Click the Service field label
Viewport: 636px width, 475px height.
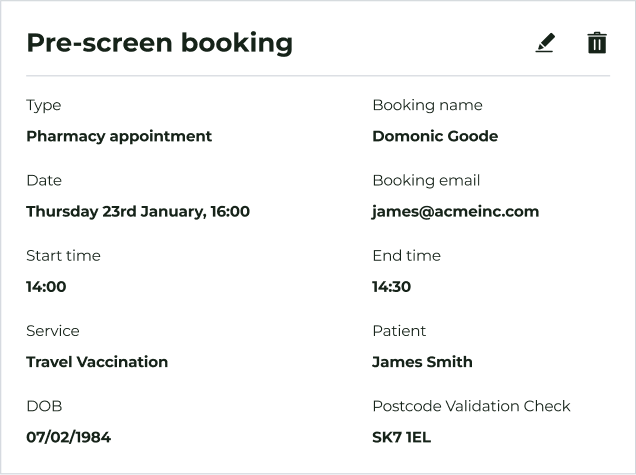(53, 331)
